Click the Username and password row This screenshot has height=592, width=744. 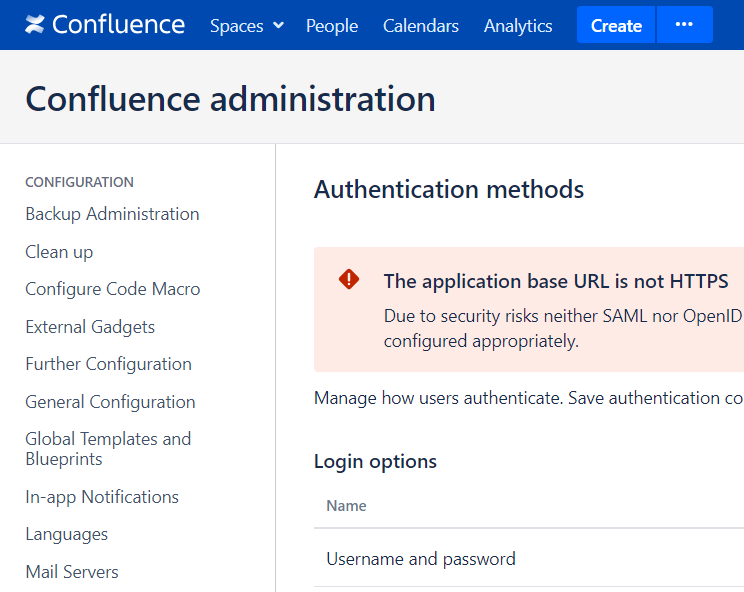click(x=529, y=559)
